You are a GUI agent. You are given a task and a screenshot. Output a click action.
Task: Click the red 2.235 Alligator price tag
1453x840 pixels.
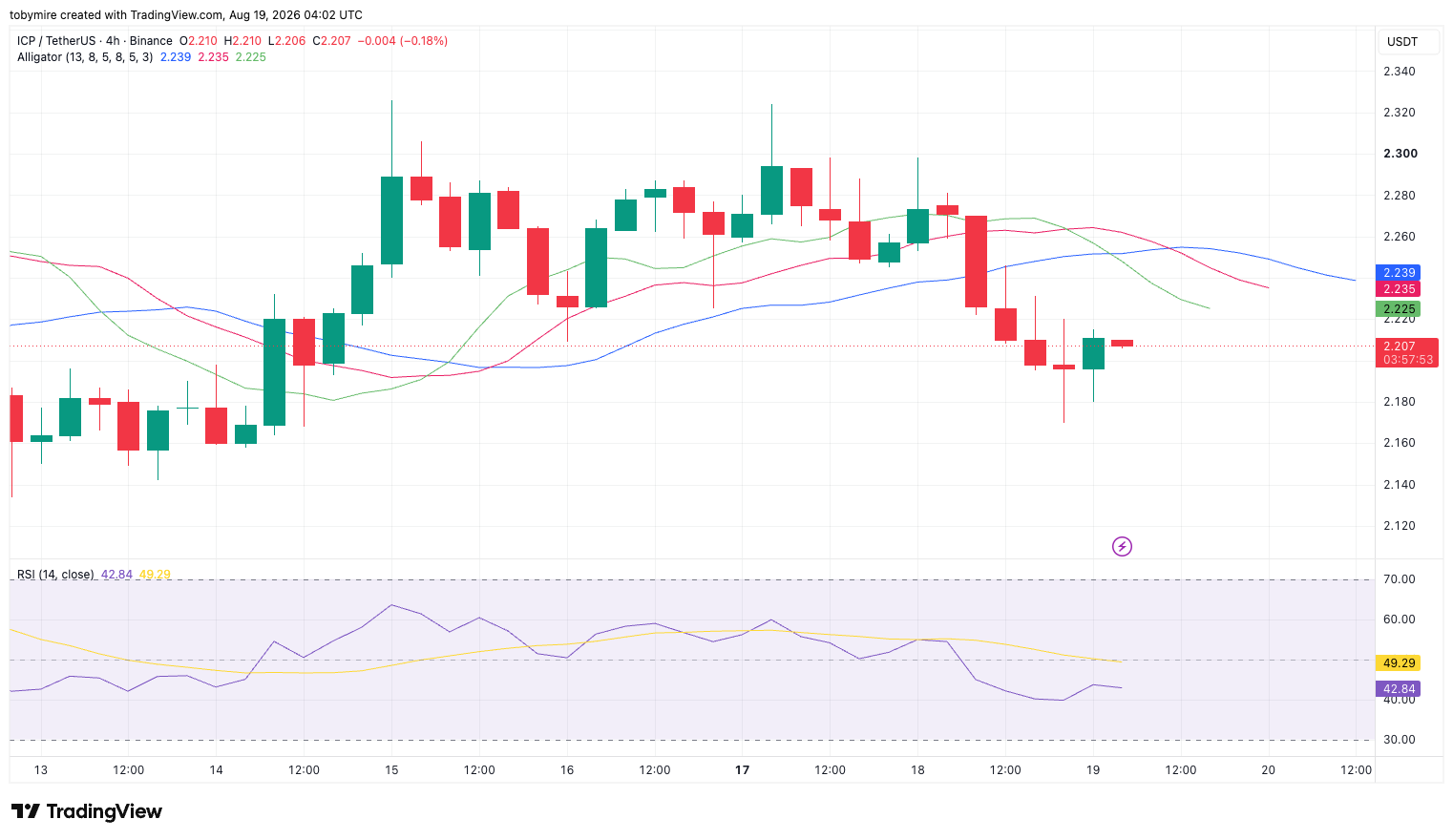pyautogui.click(x=1397, y=289)
